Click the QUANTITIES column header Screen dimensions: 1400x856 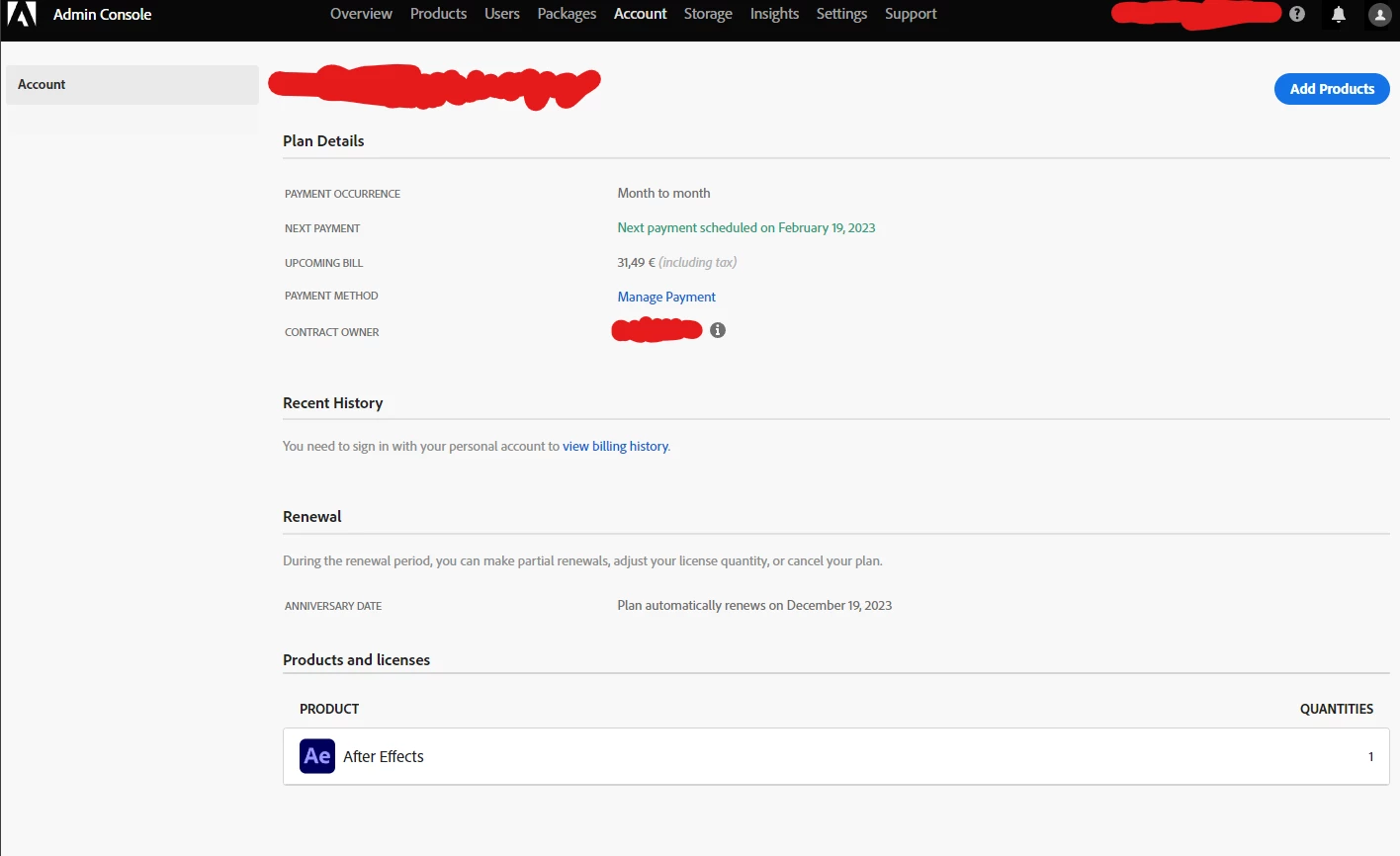click(1337, 709)
